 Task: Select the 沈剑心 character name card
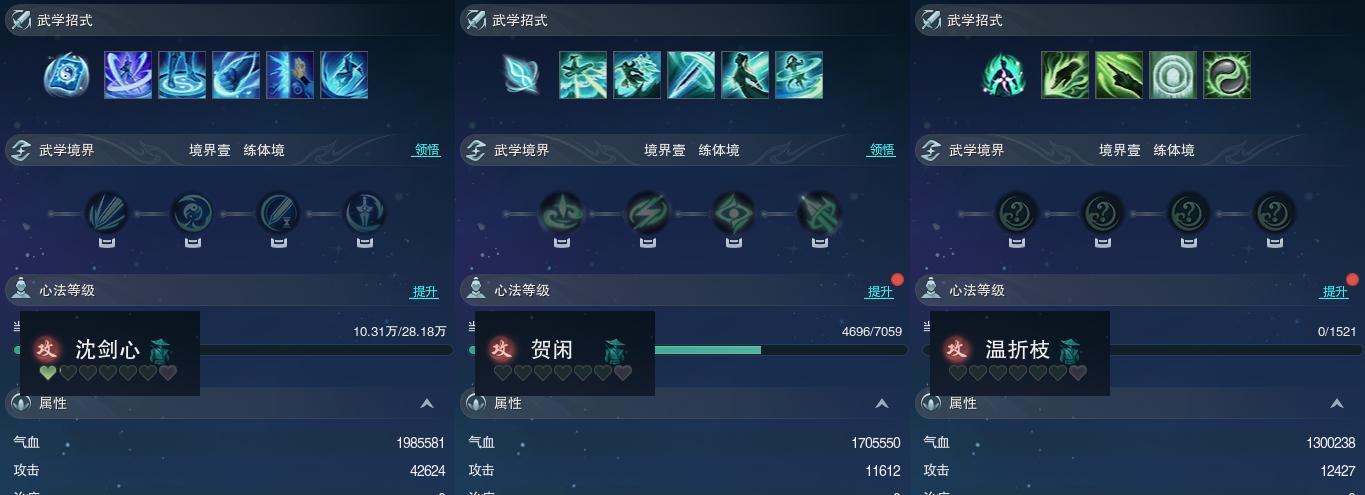110,353
